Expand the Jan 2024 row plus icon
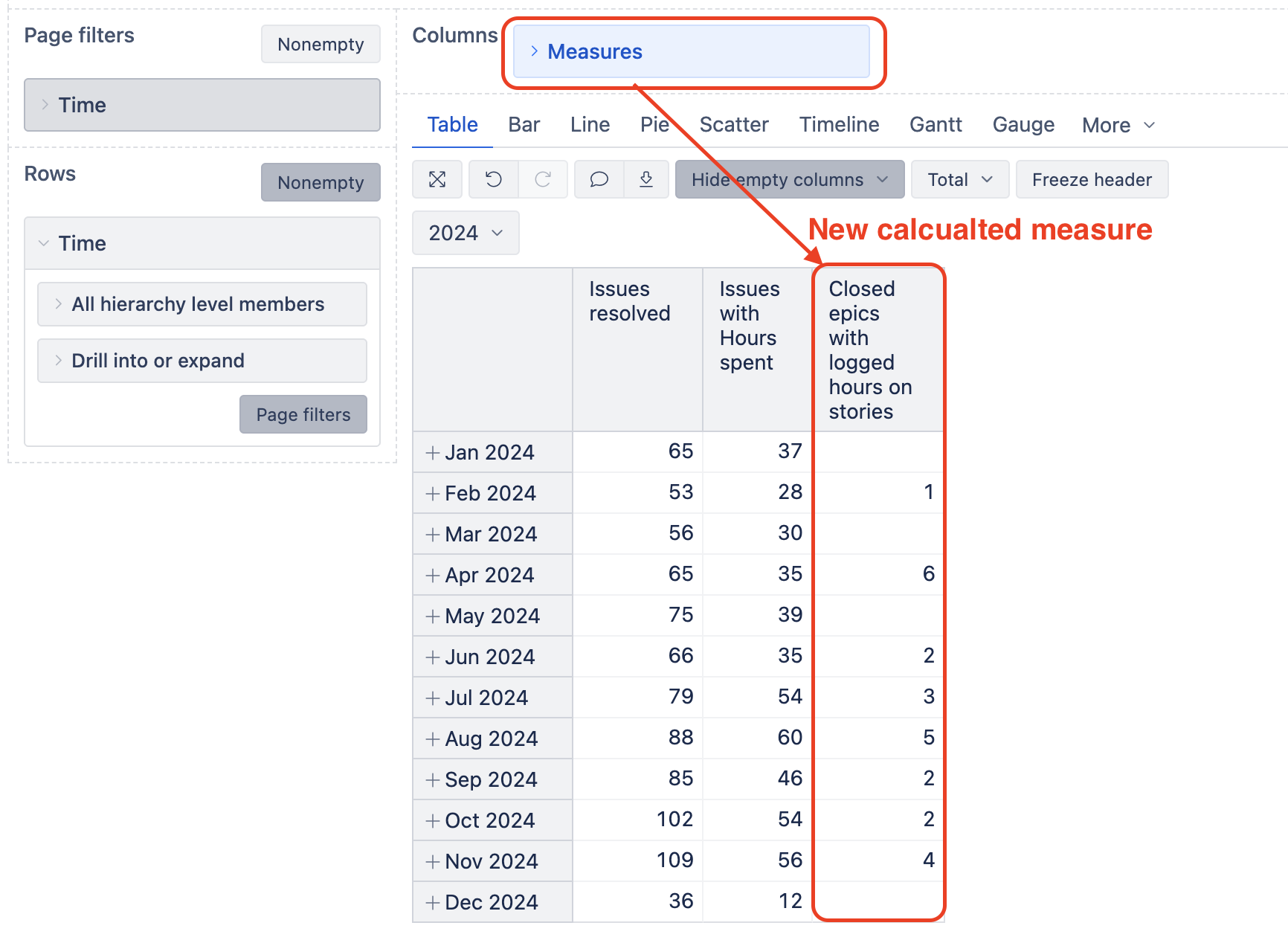1288x943 pixels. coord(432,453)
